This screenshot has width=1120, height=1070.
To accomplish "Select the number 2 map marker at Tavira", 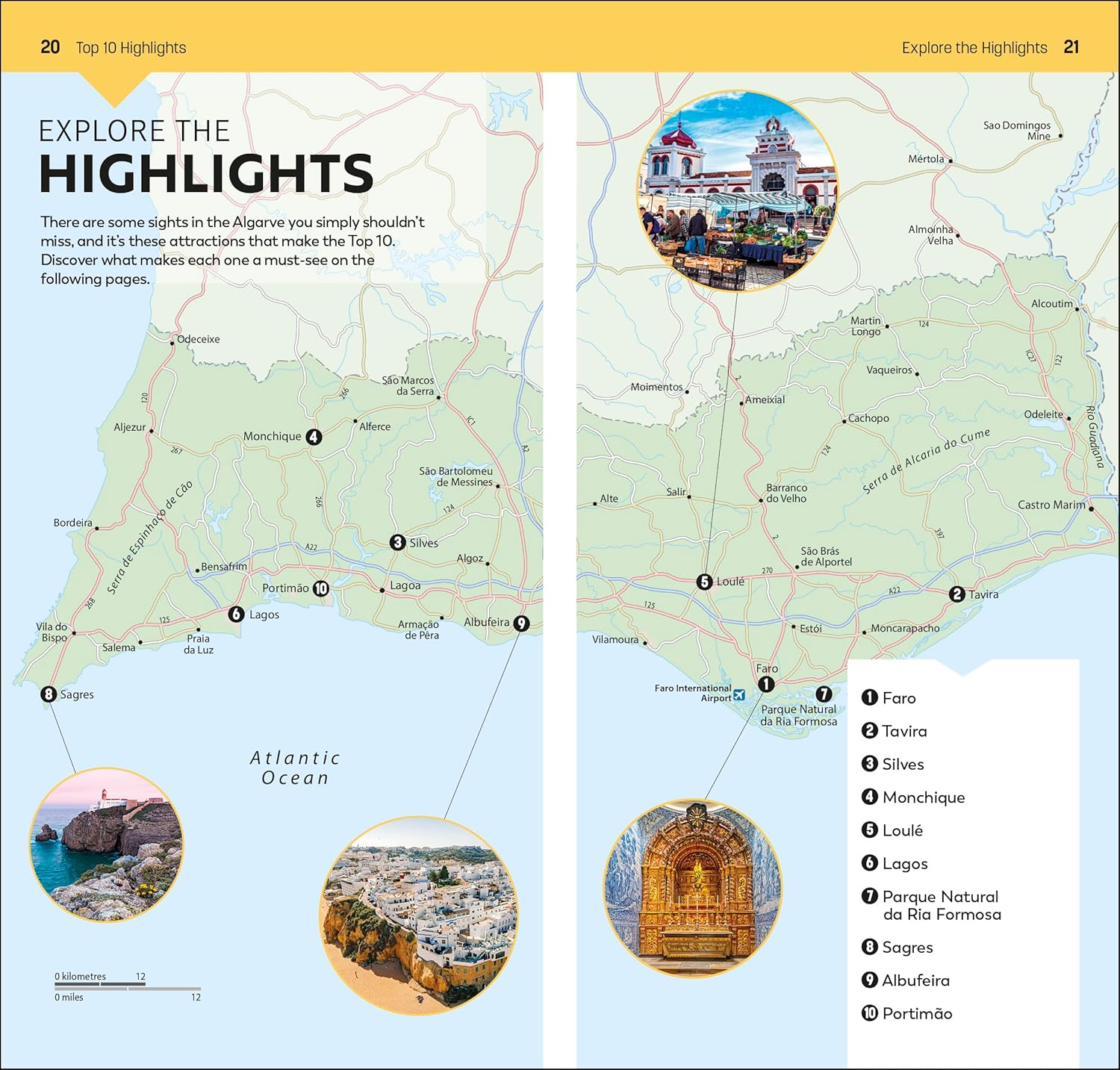I will point(956,594).
